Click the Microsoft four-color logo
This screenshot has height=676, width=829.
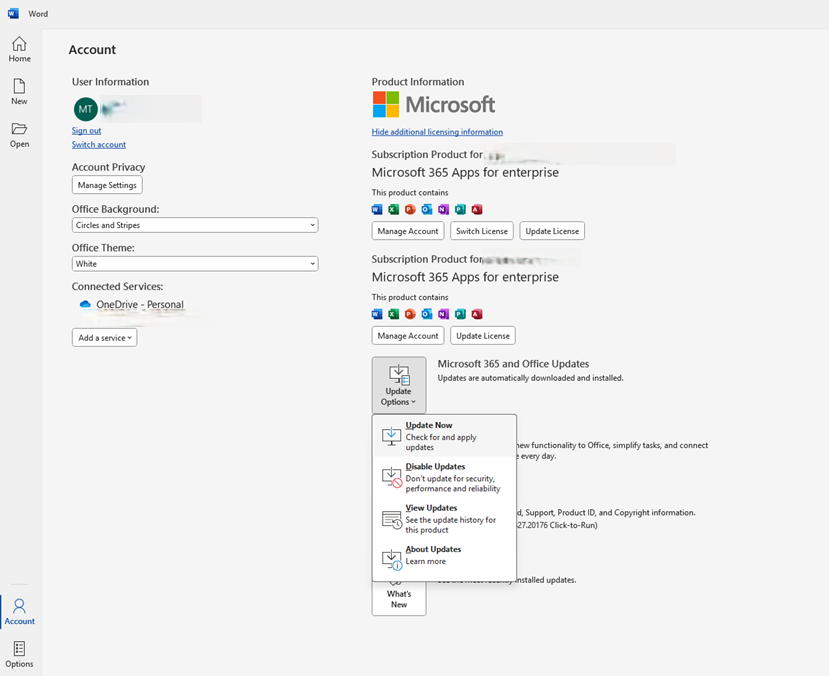pyautogui.click(x=386, y=104)
